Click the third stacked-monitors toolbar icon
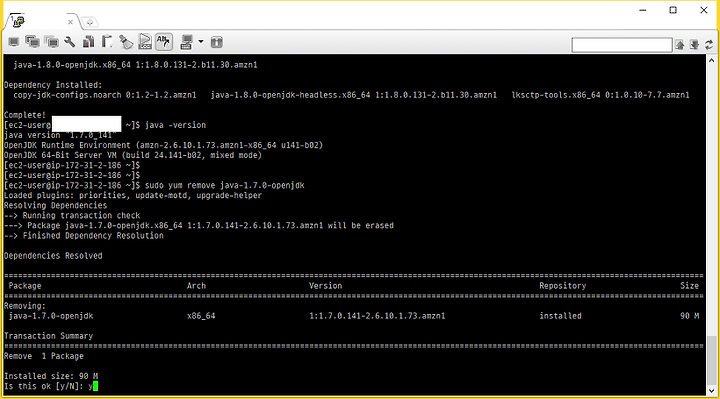 click(52, 42)
